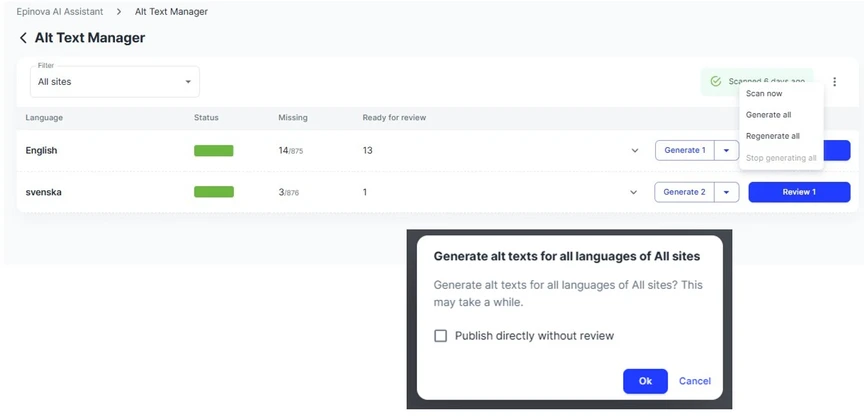Cancel the generate alt texts dialog
The height and width of the screenshot is (417, 864).
[x=695, y=381]
